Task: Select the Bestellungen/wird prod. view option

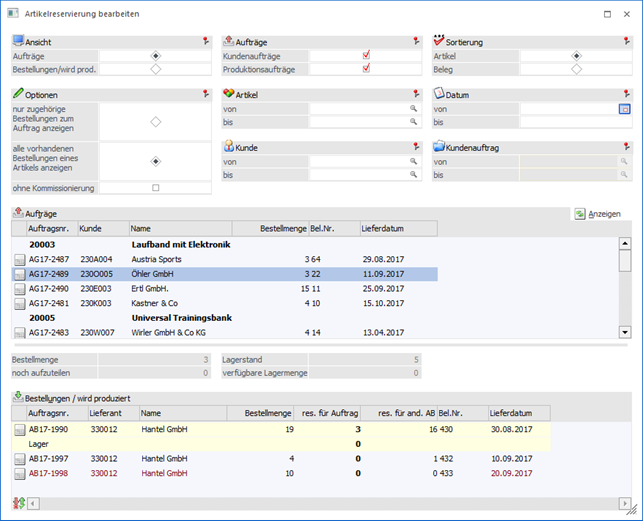Action: pyautogui.click(x=155, y=69)
